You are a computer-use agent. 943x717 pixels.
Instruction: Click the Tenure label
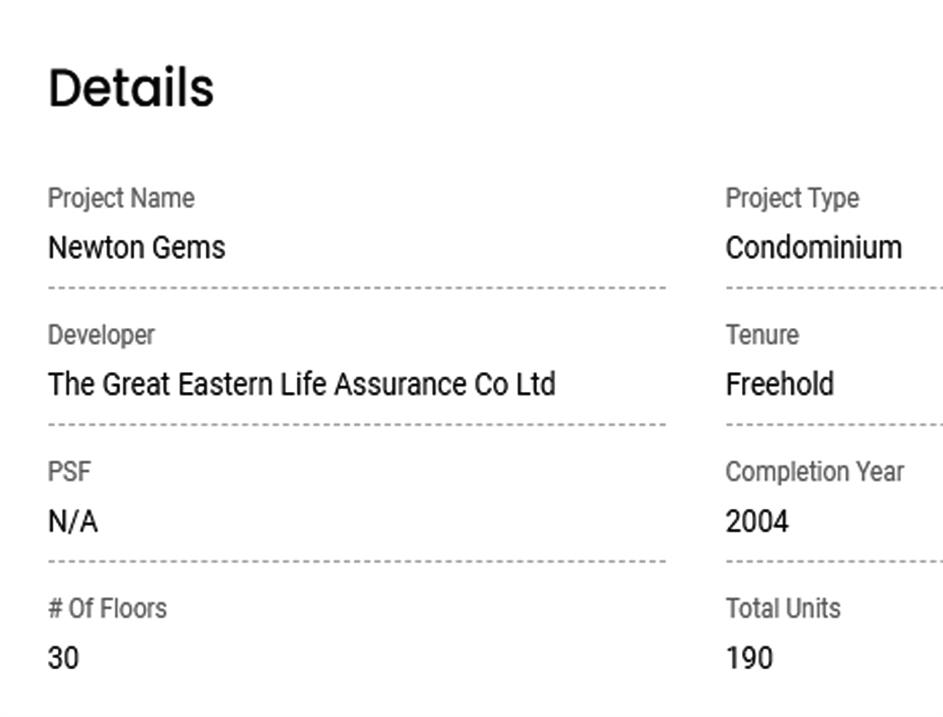[x=762, y=335]
